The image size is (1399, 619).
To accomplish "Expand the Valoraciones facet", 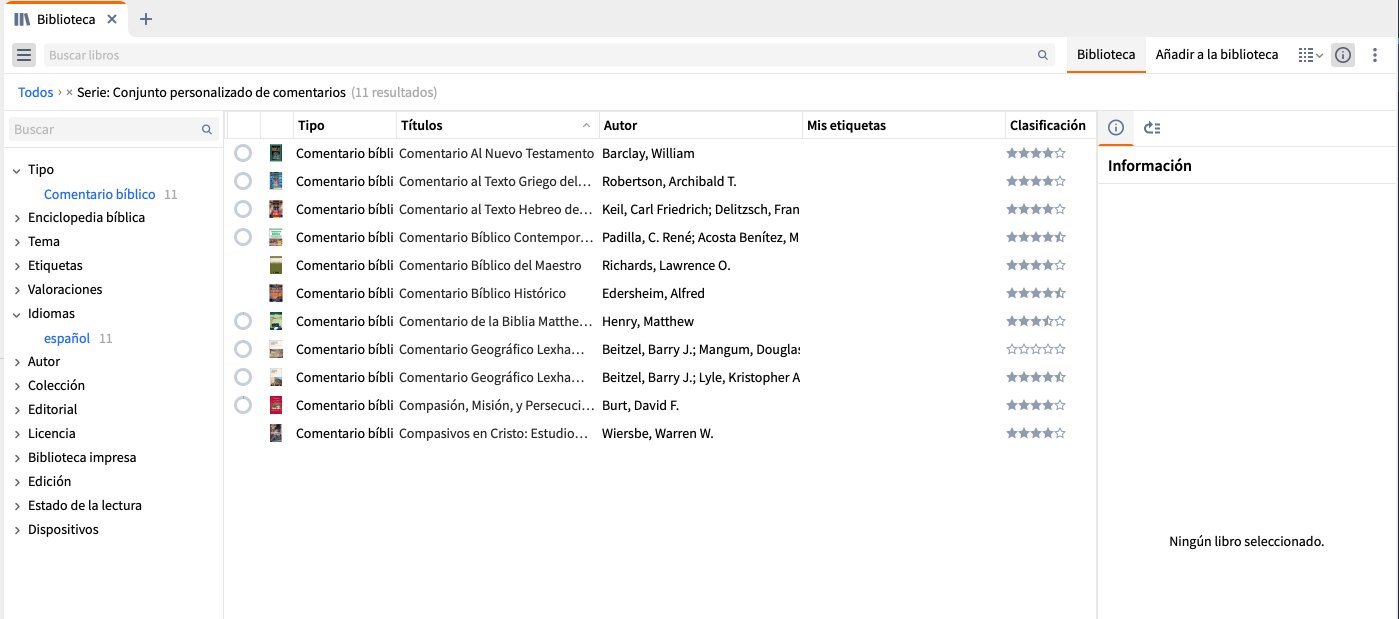I will [x=17, y=290].
